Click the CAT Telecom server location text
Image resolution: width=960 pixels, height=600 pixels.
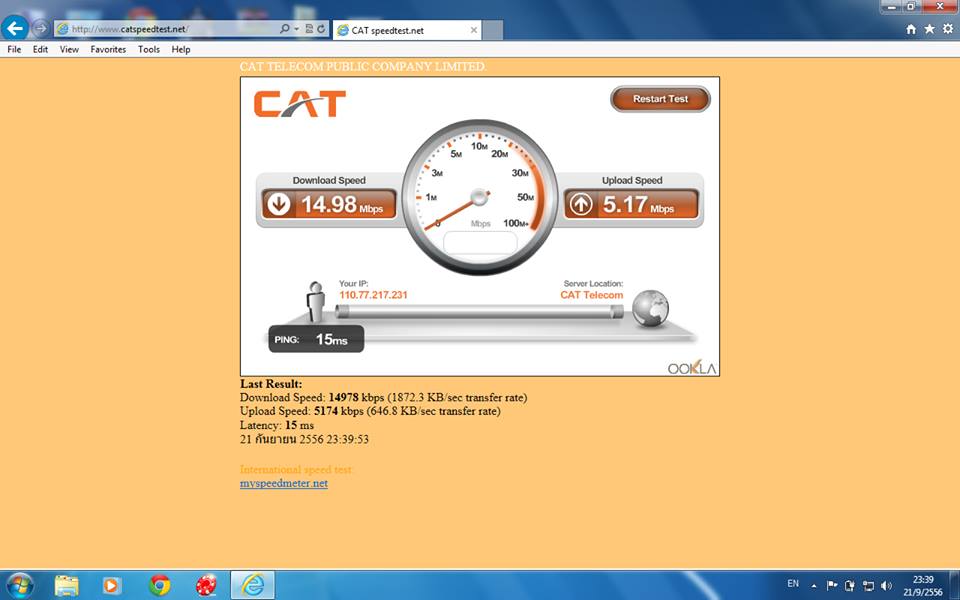pos(591,295)
